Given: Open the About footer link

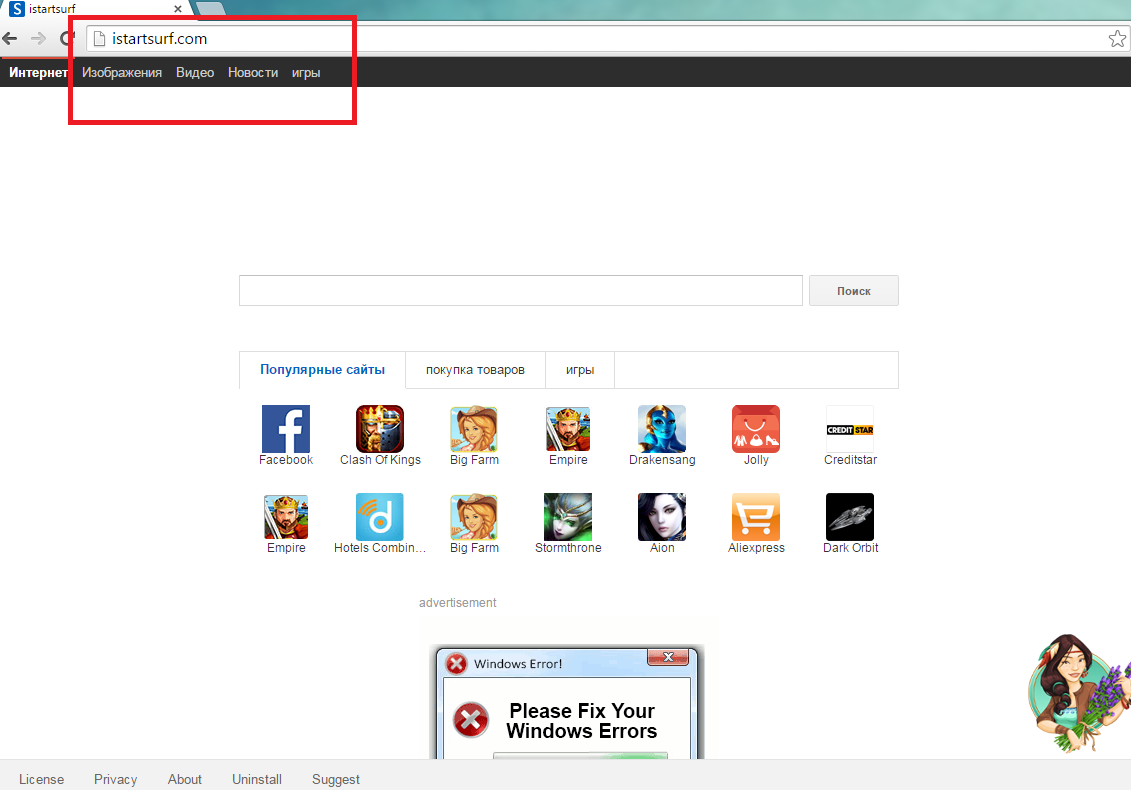Looking at the screenshot, I should 185,779.
